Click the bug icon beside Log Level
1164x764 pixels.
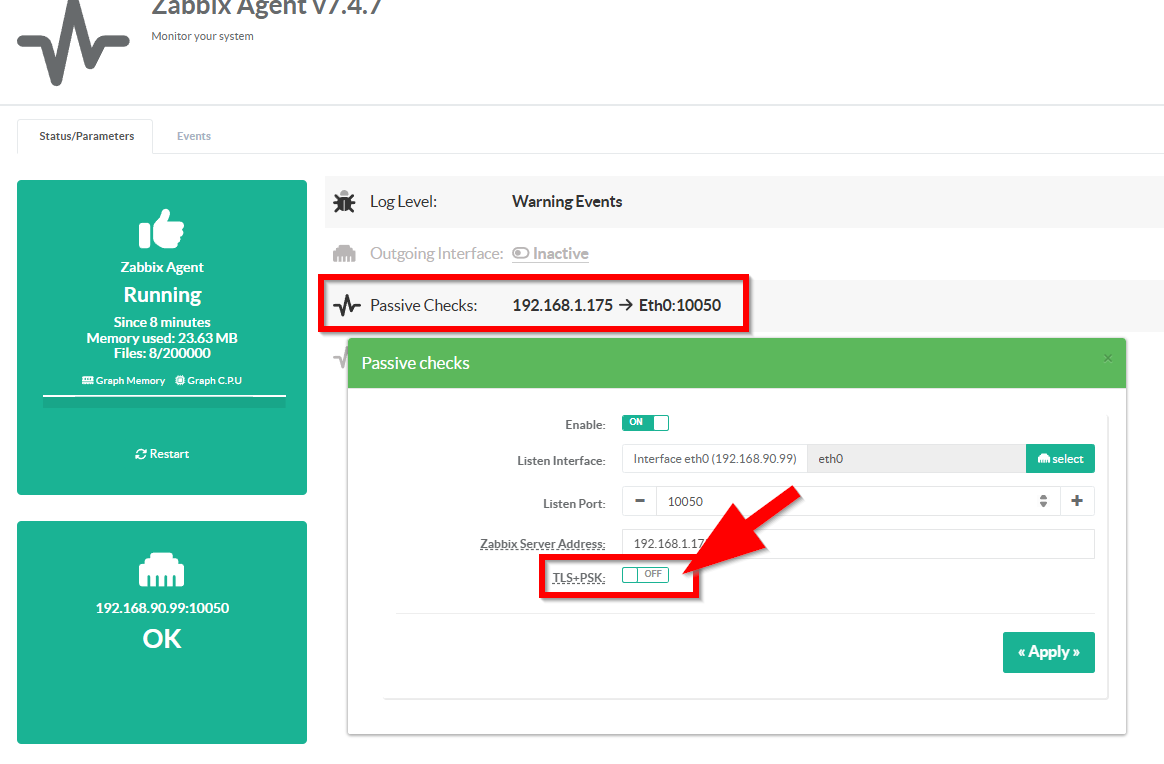(x=345, y=202)
